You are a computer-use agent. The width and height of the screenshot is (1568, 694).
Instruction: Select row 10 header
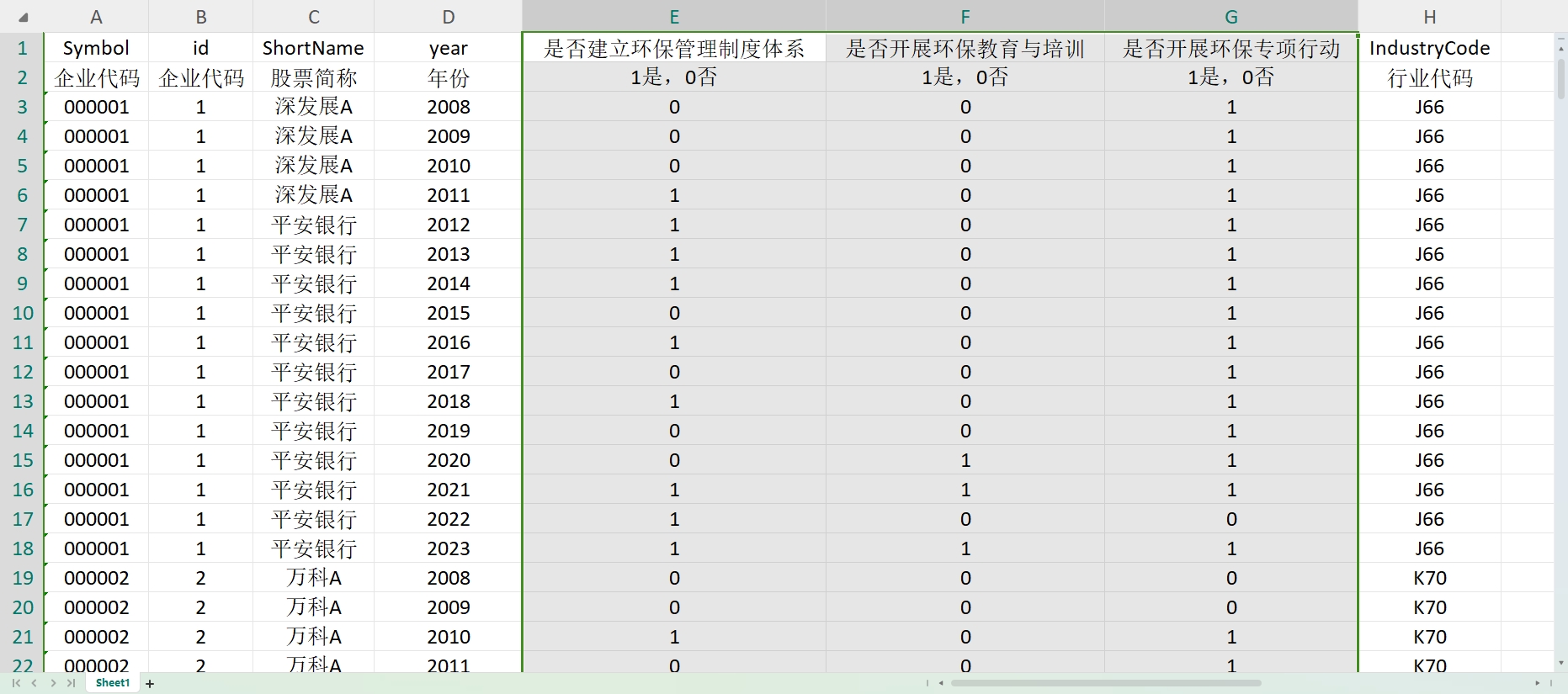pos(22,313)
